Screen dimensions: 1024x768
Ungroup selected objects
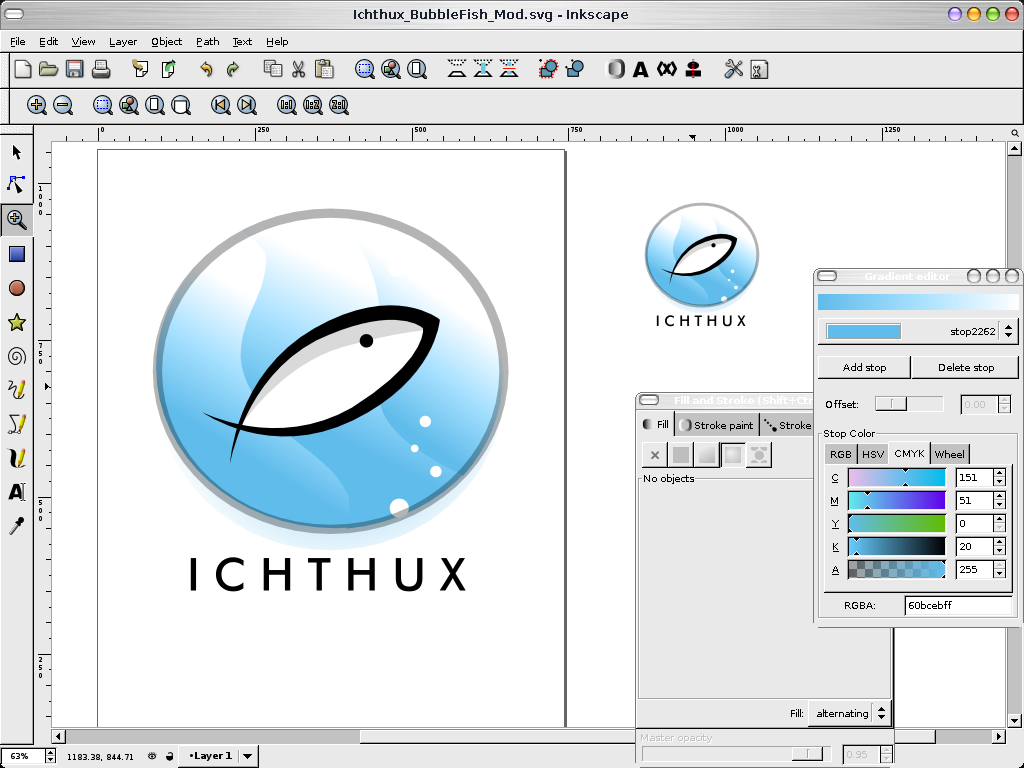click(575, 69)
